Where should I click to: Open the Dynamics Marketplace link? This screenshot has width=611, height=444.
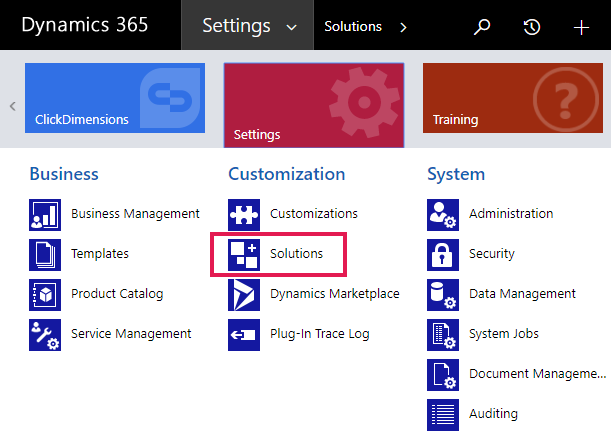335,294
